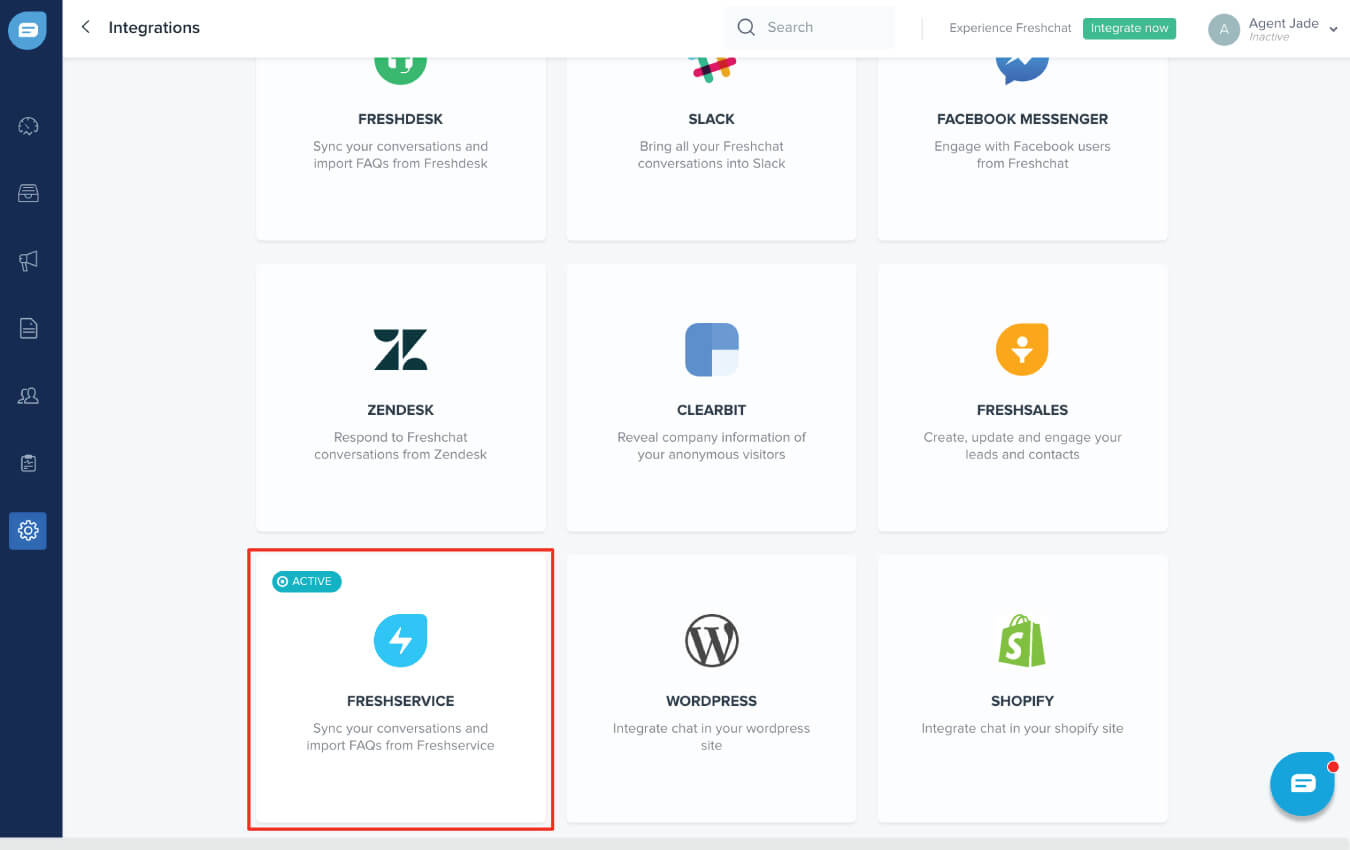This screenshot has width=1350, height=850.
Task: Open the CLEARBIT integration title
Action: point(712,410)
